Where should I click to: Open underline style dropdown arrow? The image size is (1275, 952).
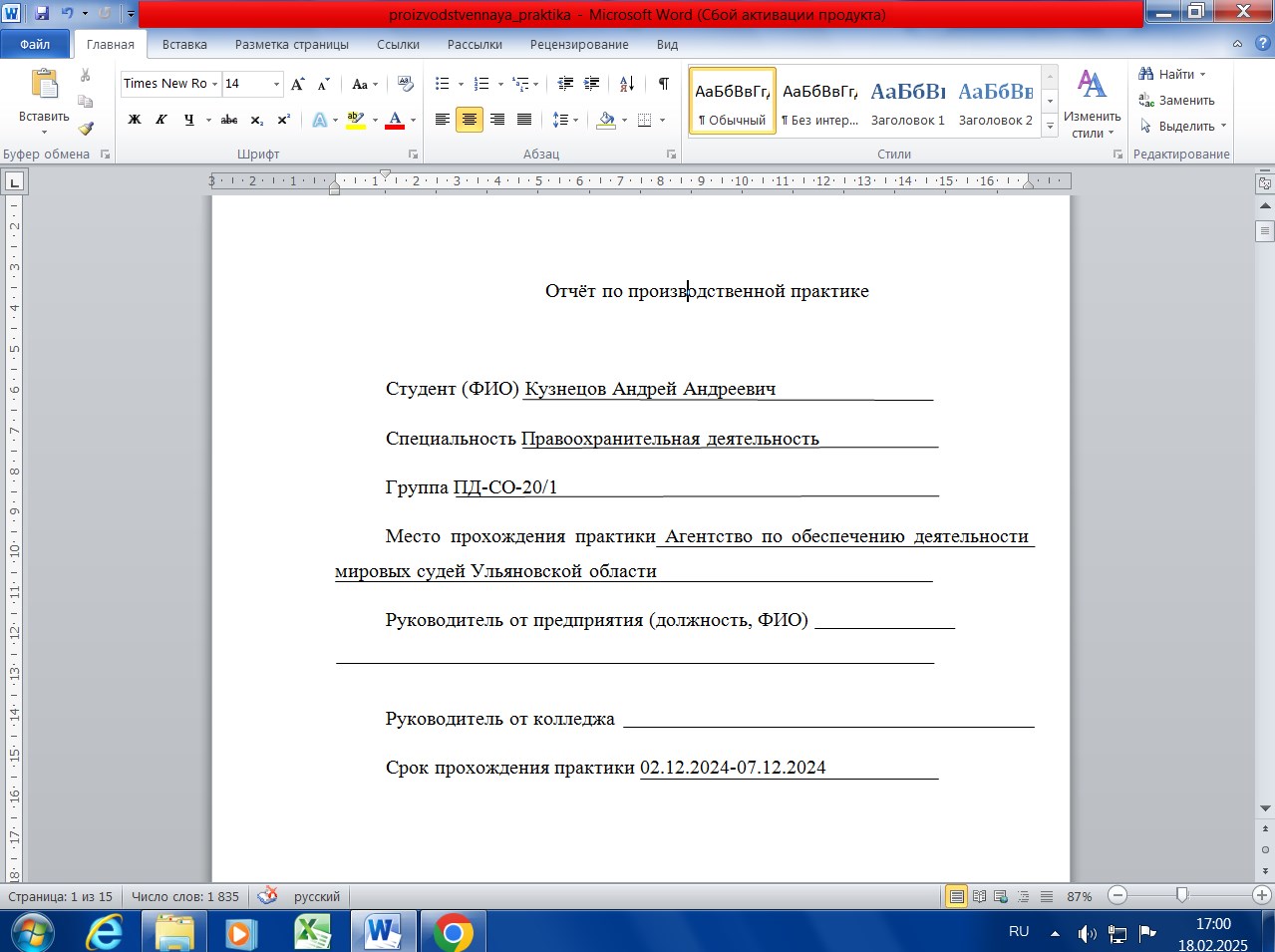208,120
